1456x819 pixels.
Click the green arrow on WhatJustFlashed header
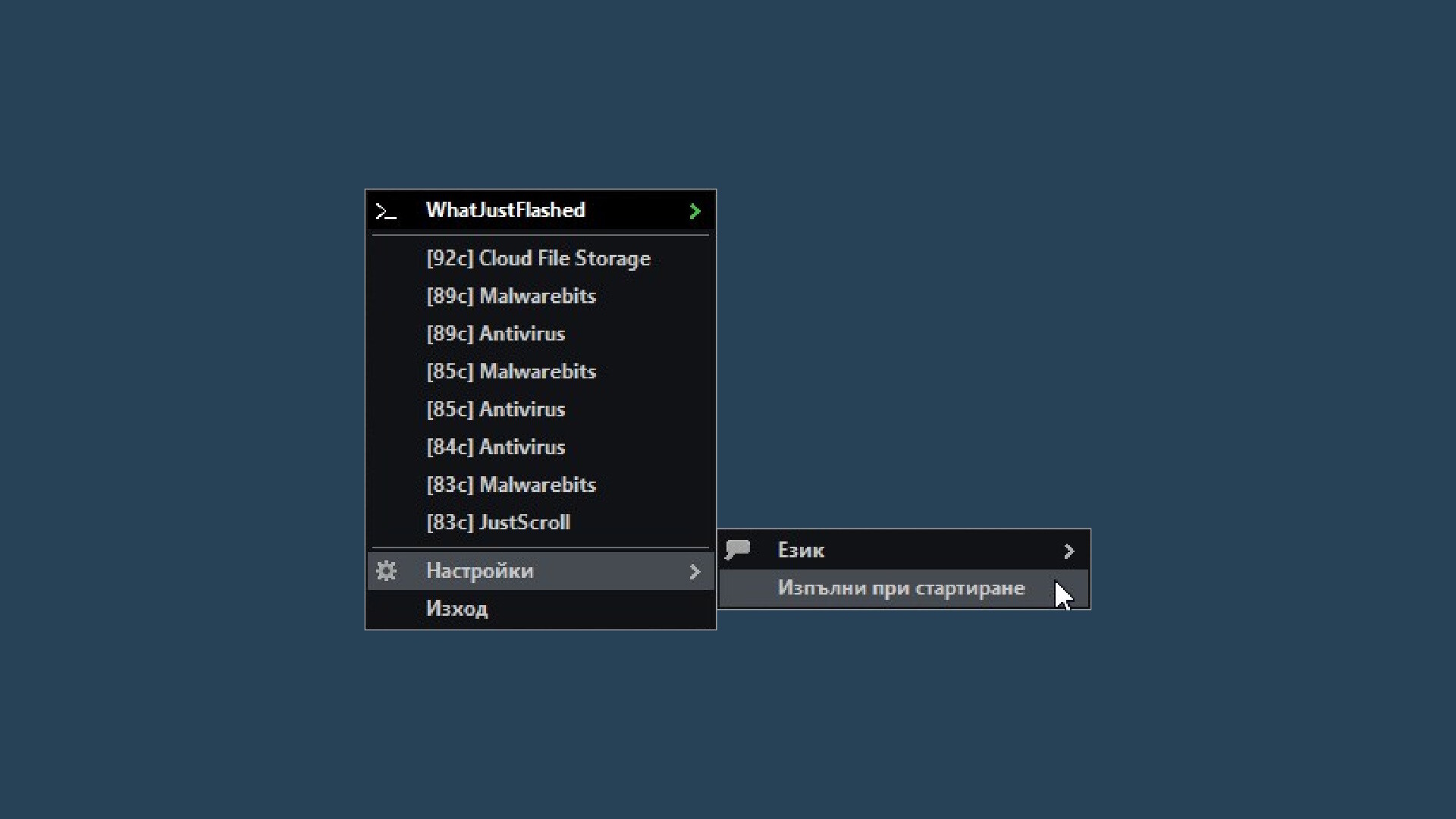point(695,211)
